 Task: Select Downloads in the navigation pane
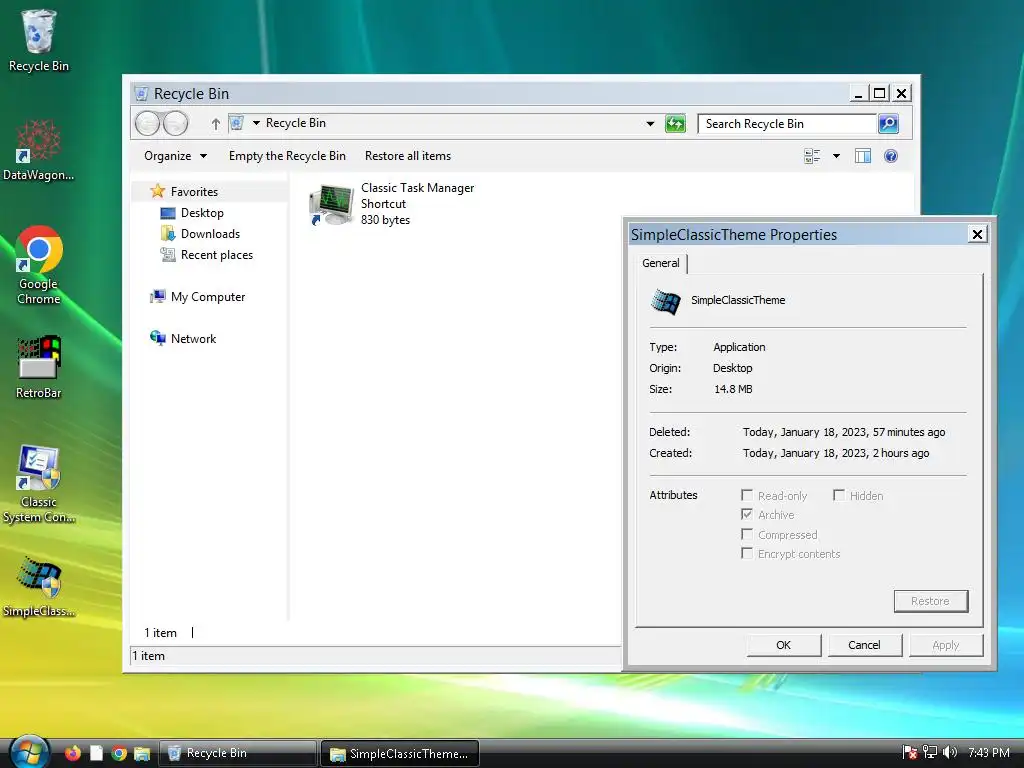click(210, 234)
